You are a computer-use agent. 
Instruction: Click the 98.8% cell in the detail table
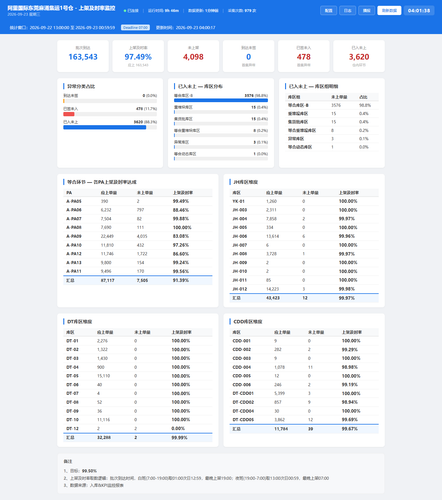point(365,105)
